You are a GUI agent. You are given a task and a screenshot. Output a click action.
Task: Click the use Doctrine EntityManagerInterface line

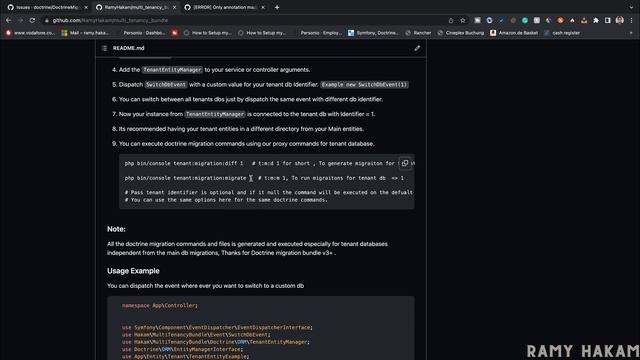pyautogui.click(x=182, y=349)
